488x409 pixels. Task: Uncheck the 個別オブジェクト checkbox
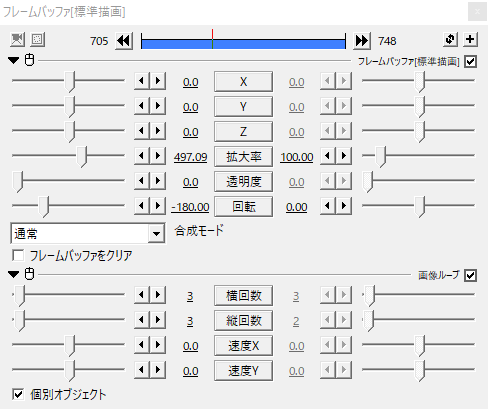[x=18, y=394]
